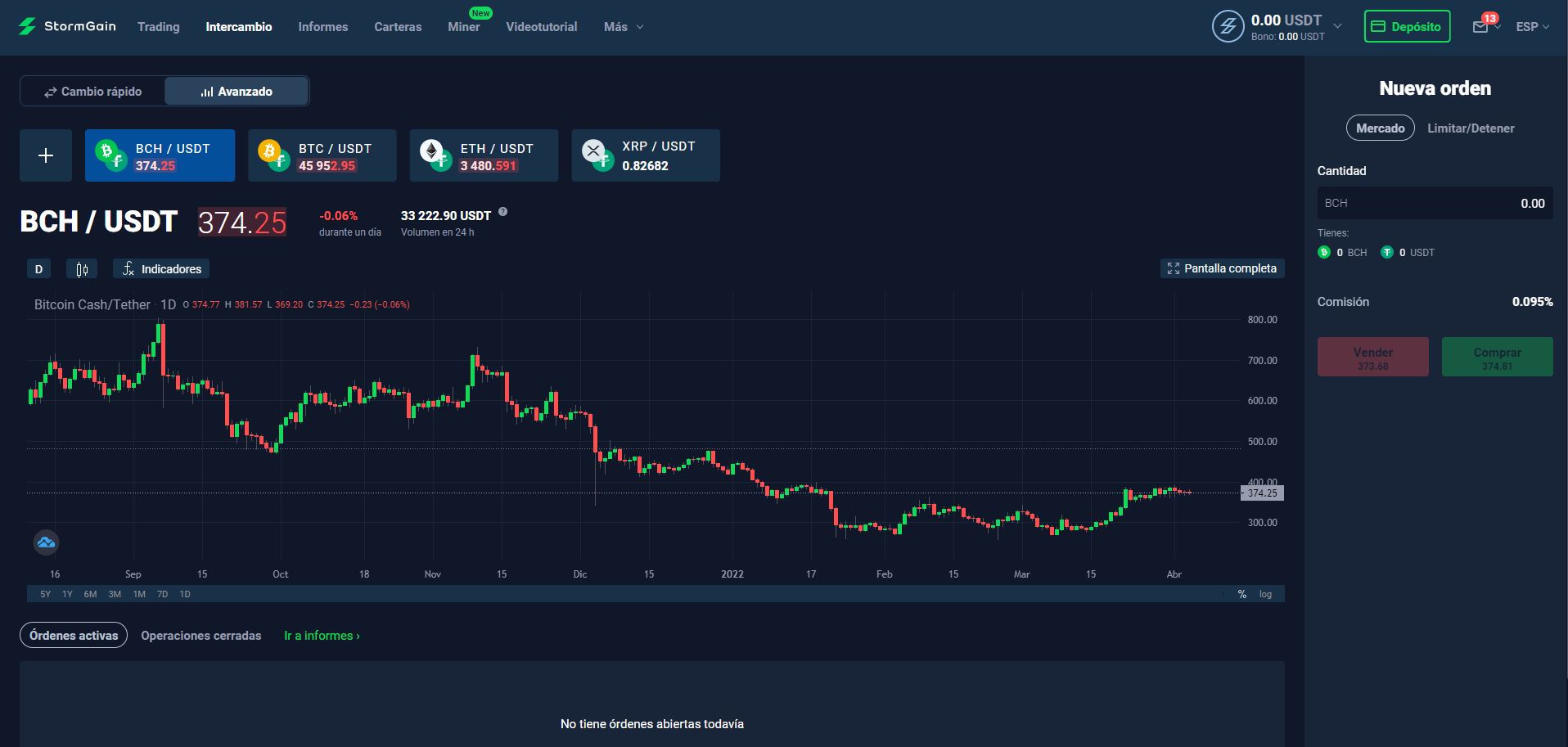The image size is (1568, 747).
Task: Focus the BCH Cantidad input field
Action: (x=1435, y=203)
